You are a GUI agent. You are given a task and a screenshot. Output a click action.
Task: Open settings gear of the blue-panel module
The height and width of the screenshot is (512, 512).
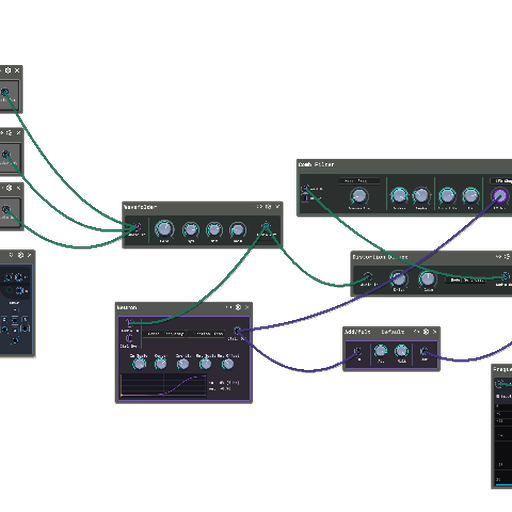[x=21, y=255]
